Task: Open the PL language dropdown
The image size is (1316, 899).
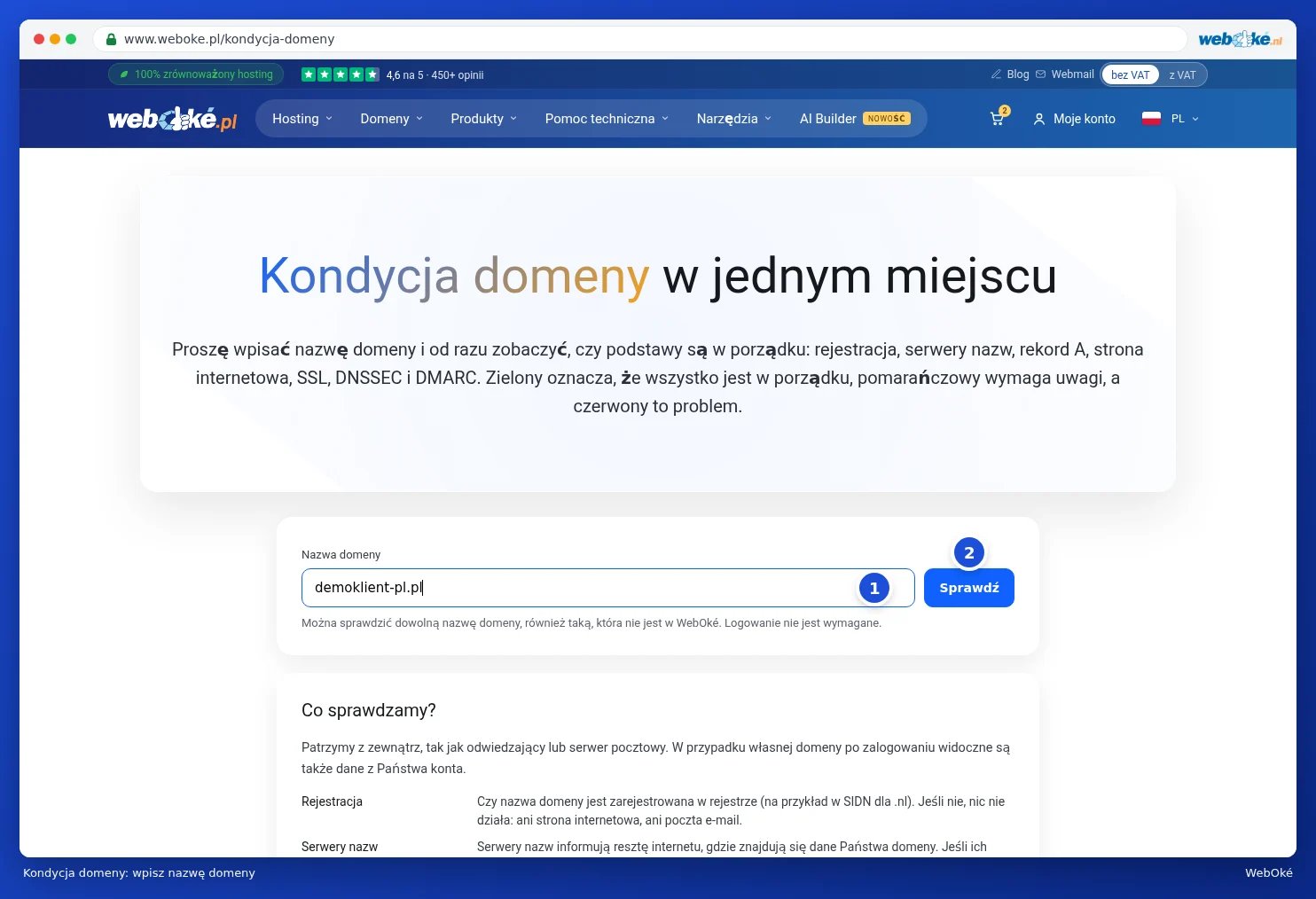Action: pos(1185,119)
